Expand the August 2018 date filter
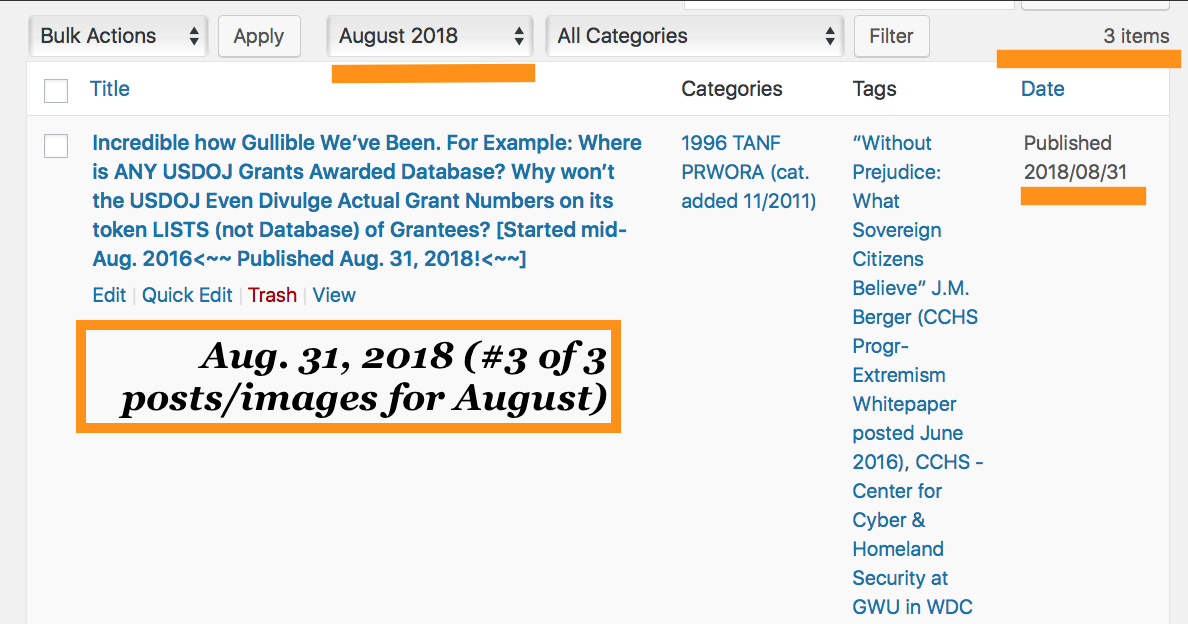1188x624 pixels. pyautogui.click(x=431, y=36)
